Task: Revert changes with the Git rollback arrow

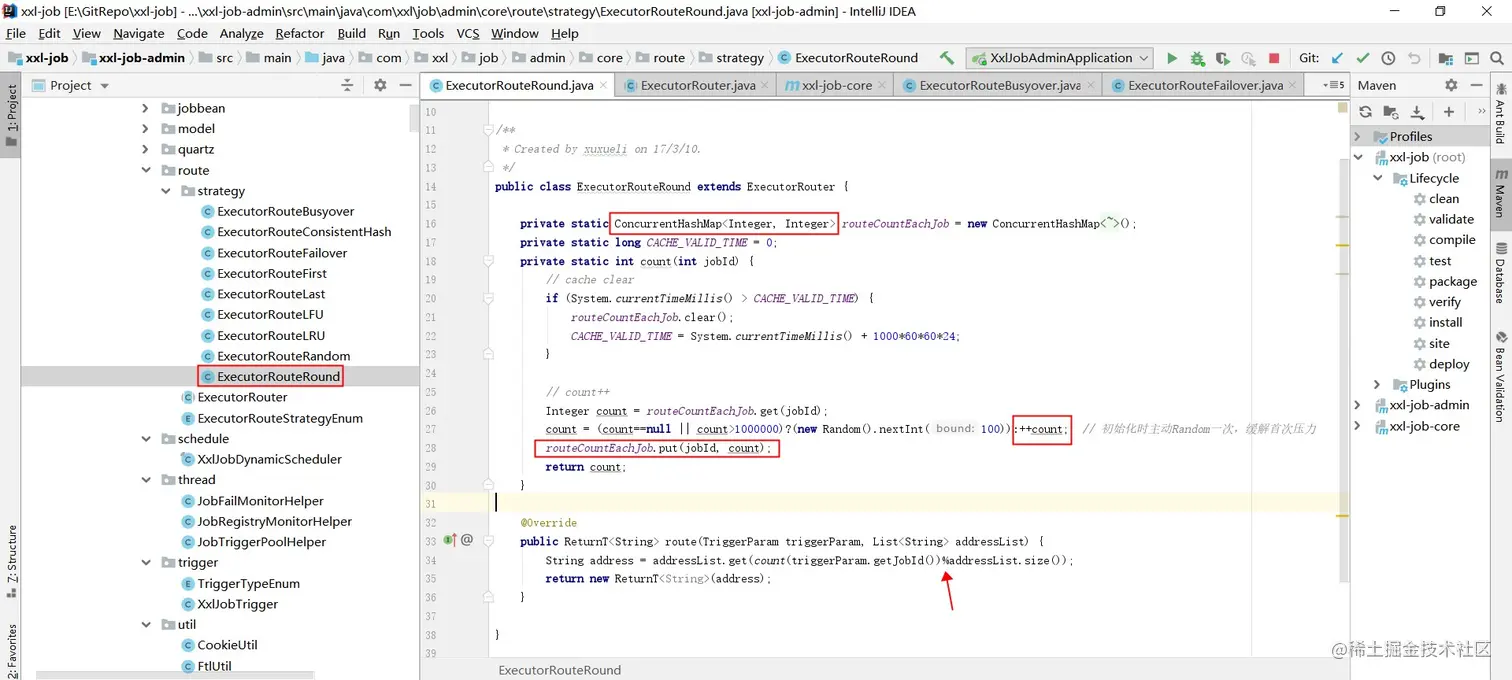Action: (1414, 59)
